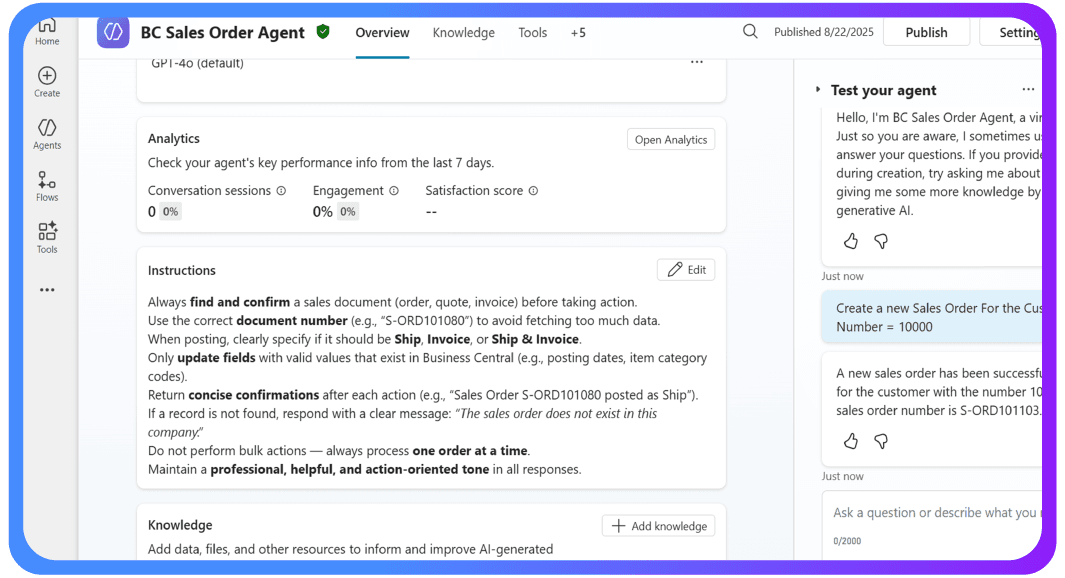Open the model card ellipsis menu
The height and width of the screenshot is (578, 1065).
pos(697,62)
